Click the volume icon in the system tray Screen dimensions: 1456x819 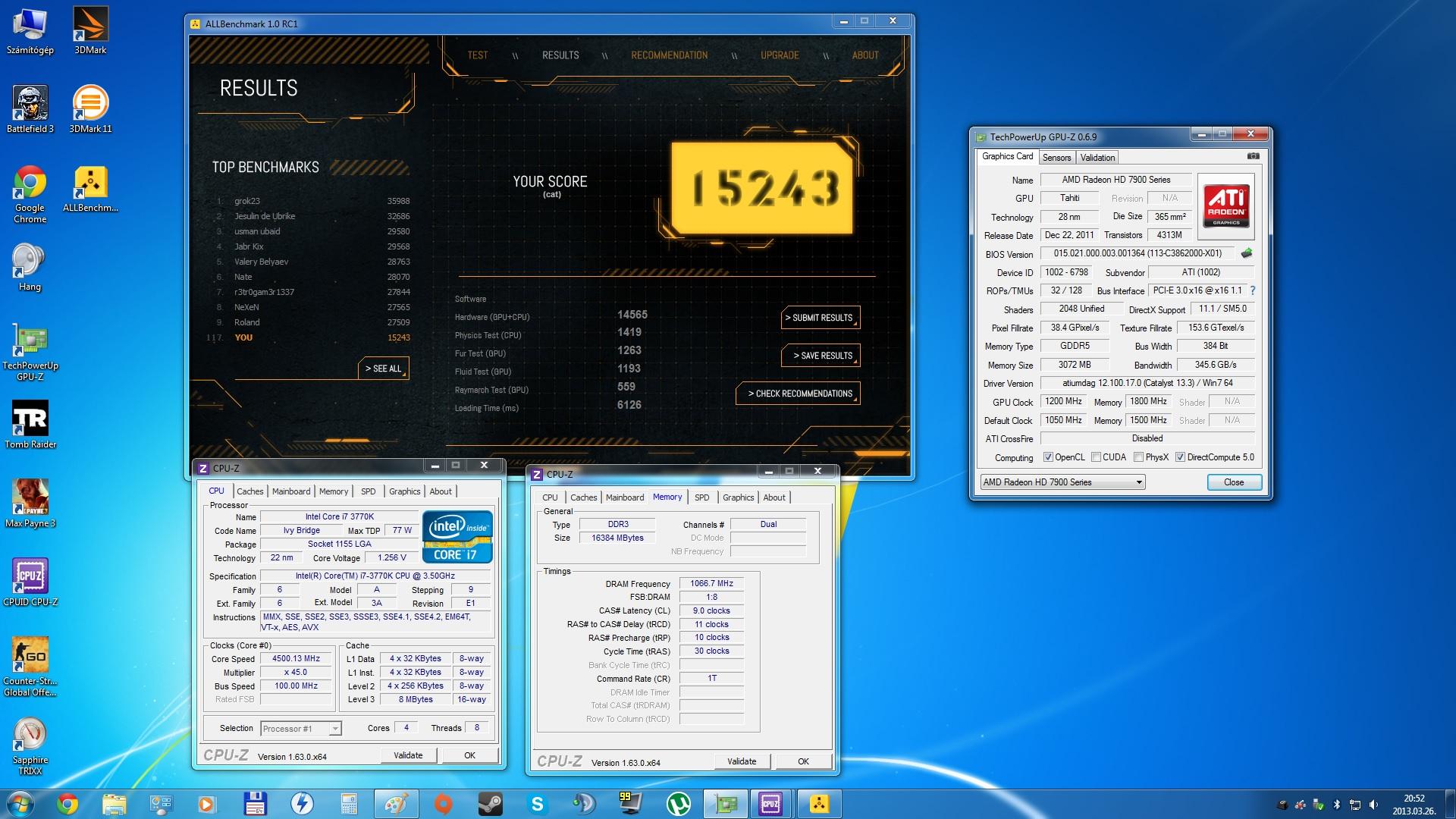1373,805
